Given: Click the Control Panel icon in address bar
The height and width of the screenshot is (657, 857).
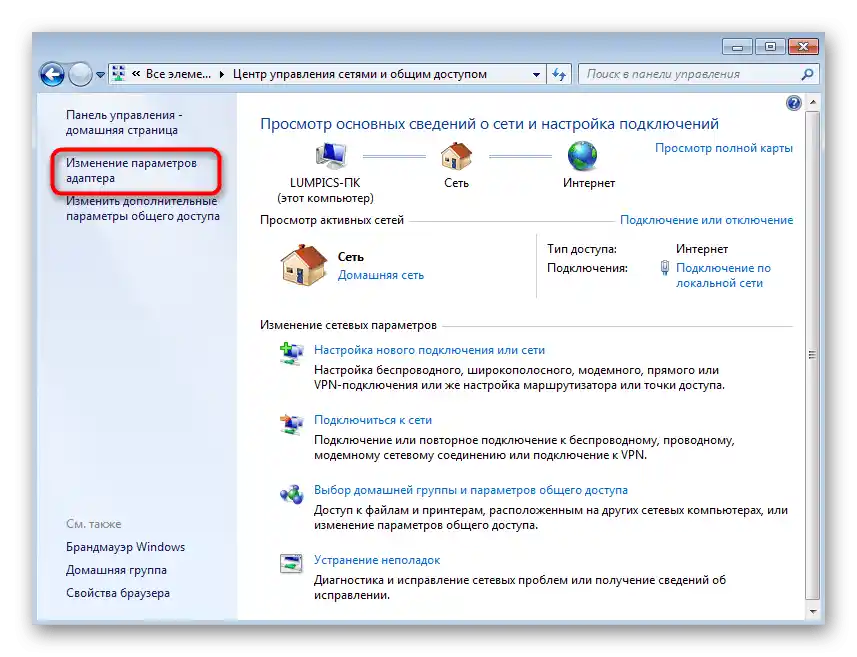Looking at the screenshot, I should tap(118, 74).
